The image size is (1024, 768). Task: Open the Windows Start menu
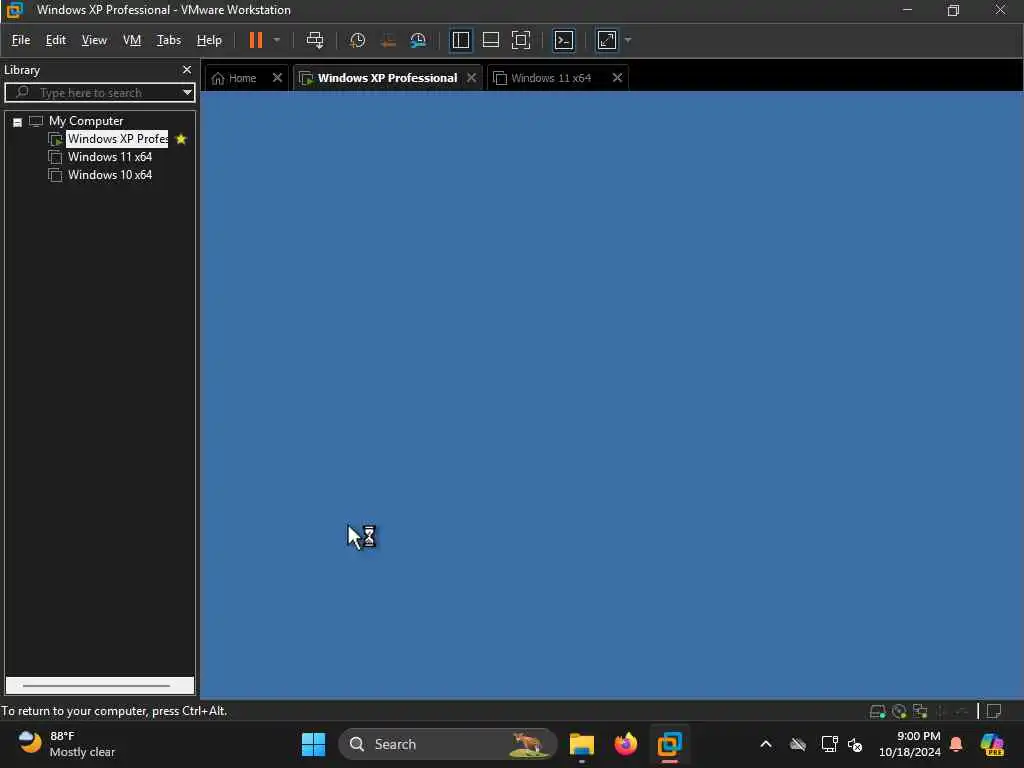tap(313, 744)
